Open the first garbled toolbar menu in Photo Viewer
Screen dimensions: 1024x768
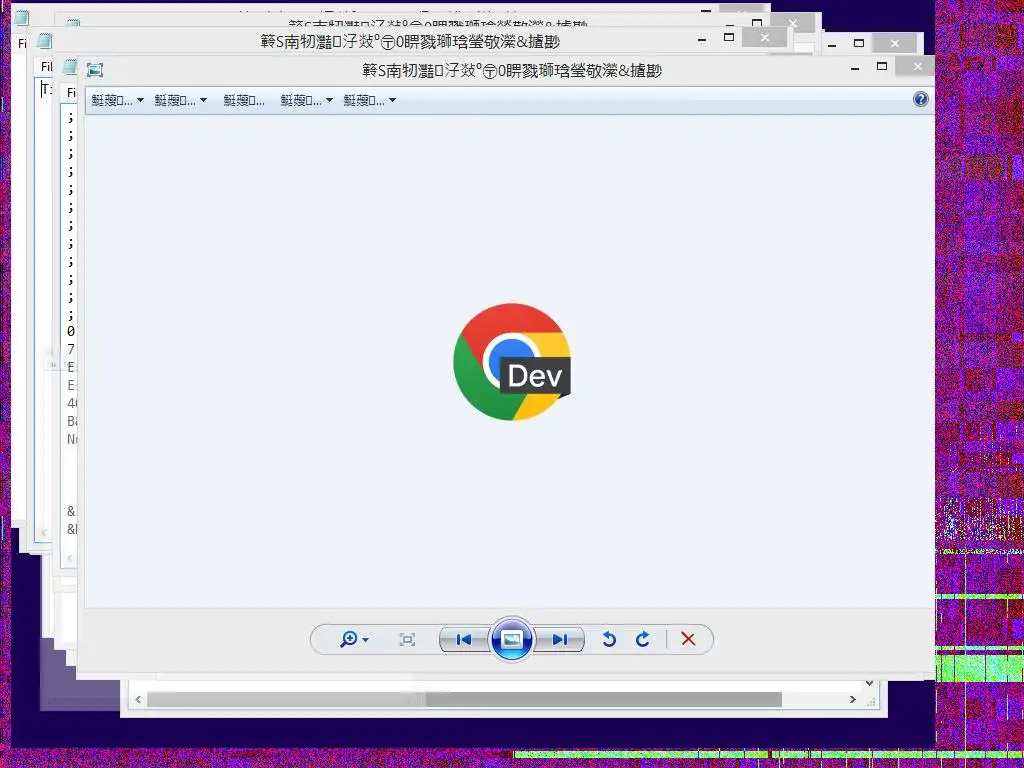tap(117, 101)
